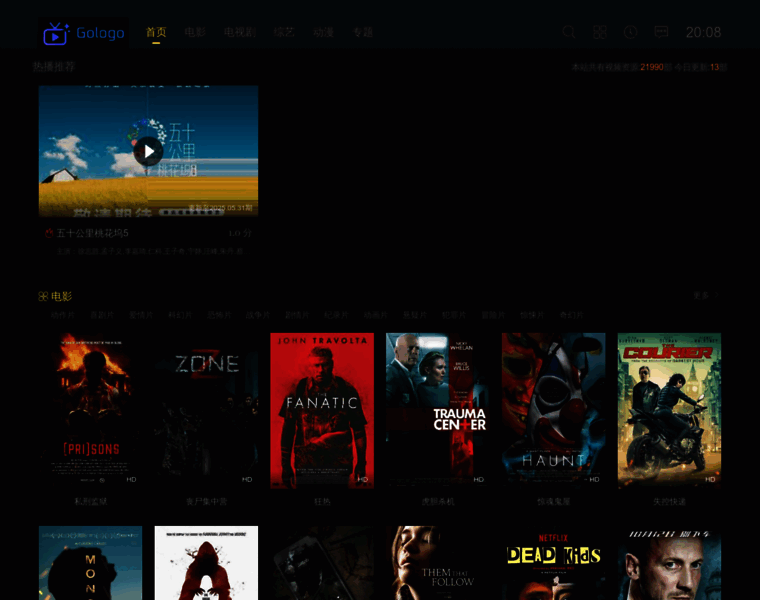Image resolution: width=760 pixels, height=600 pixels.
Task: Open the ZONE movie poster
Action: [206, 411]
